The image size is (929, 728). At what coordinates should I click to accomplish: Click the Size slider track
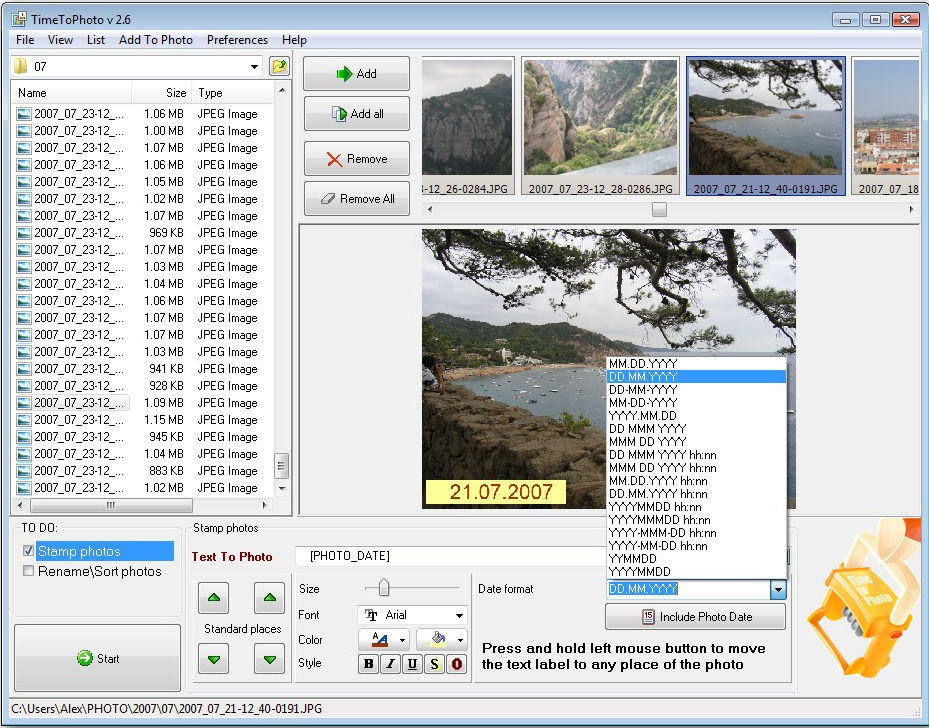point(412,588)
